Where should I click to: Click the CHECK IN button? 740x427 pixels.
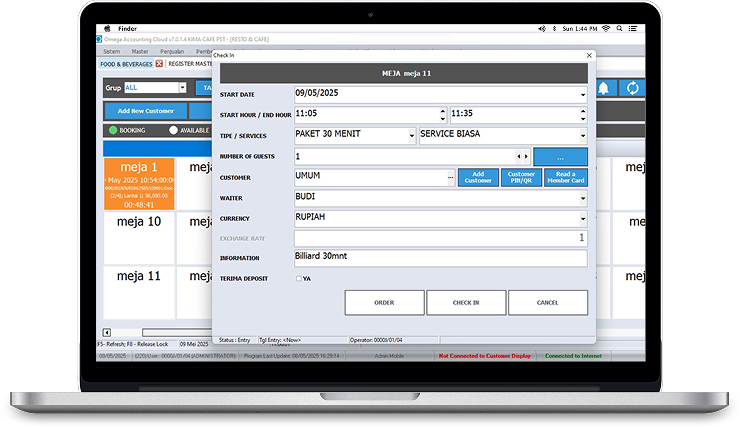click(x=466, y=302)
